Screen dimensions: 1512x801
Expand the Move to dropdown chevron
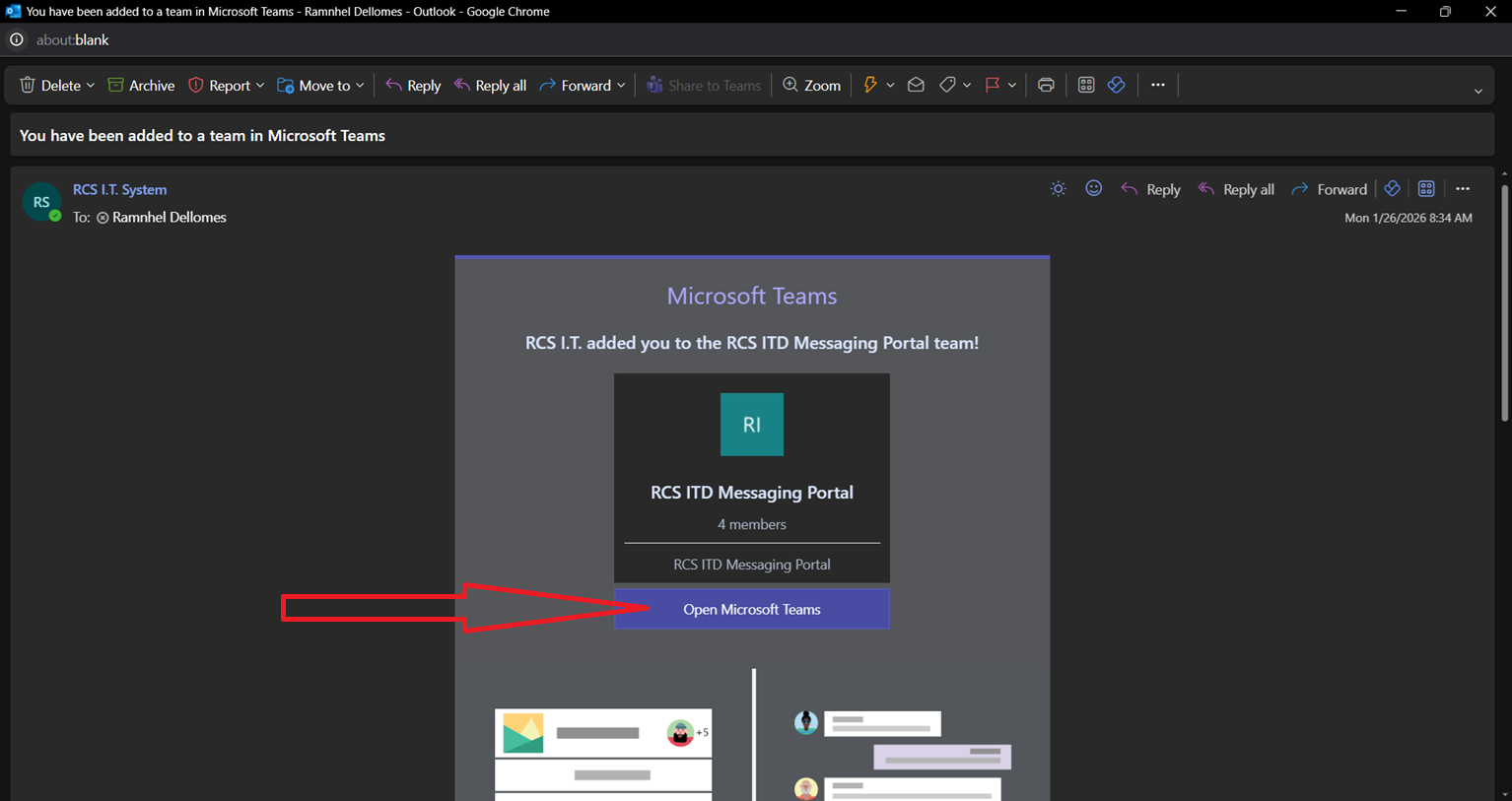click(x=360, y=86)
